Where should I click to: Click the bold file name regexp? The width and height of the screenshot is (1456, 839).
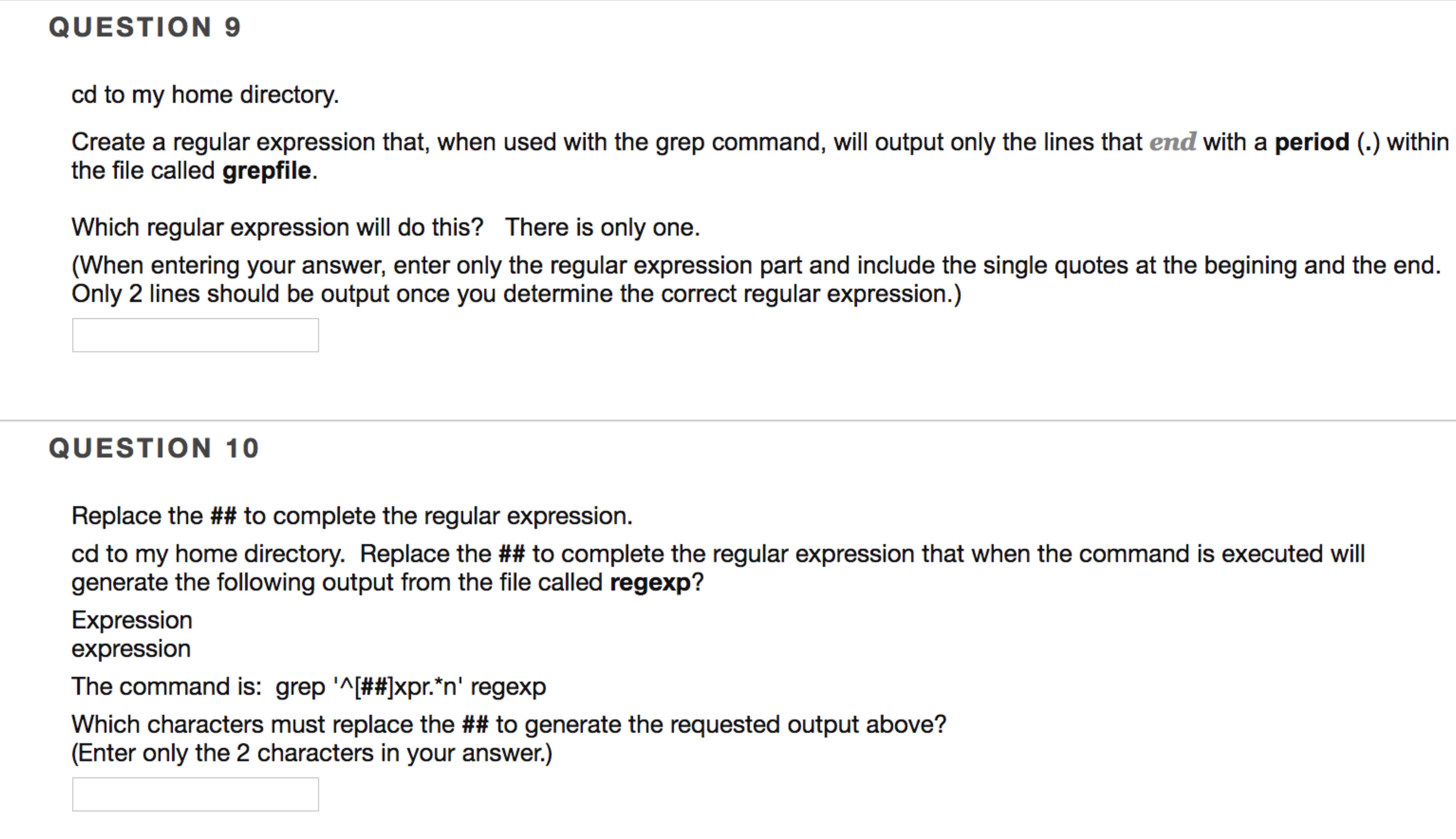[x=650, y=582]
